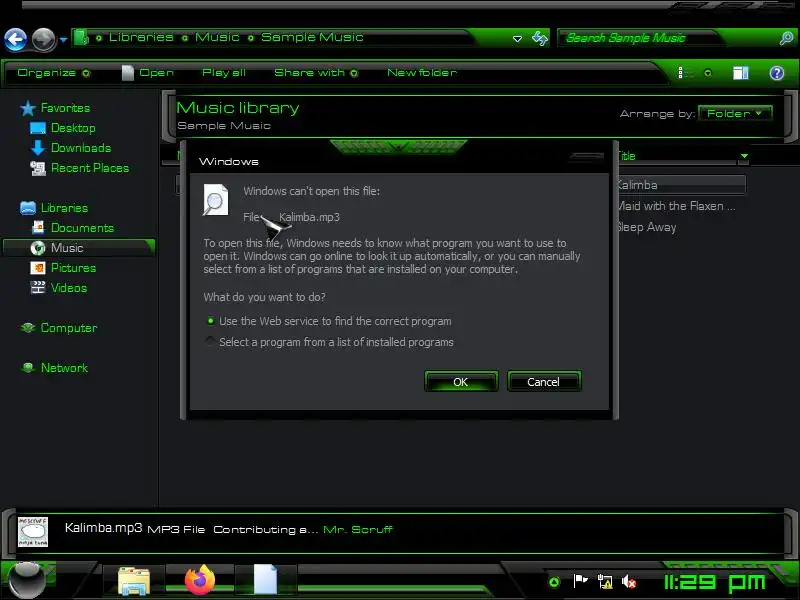This screenshot has height=600, width=800.
Task: Click the 11:29 pm taskbar clock
Action: coord(714,582)
